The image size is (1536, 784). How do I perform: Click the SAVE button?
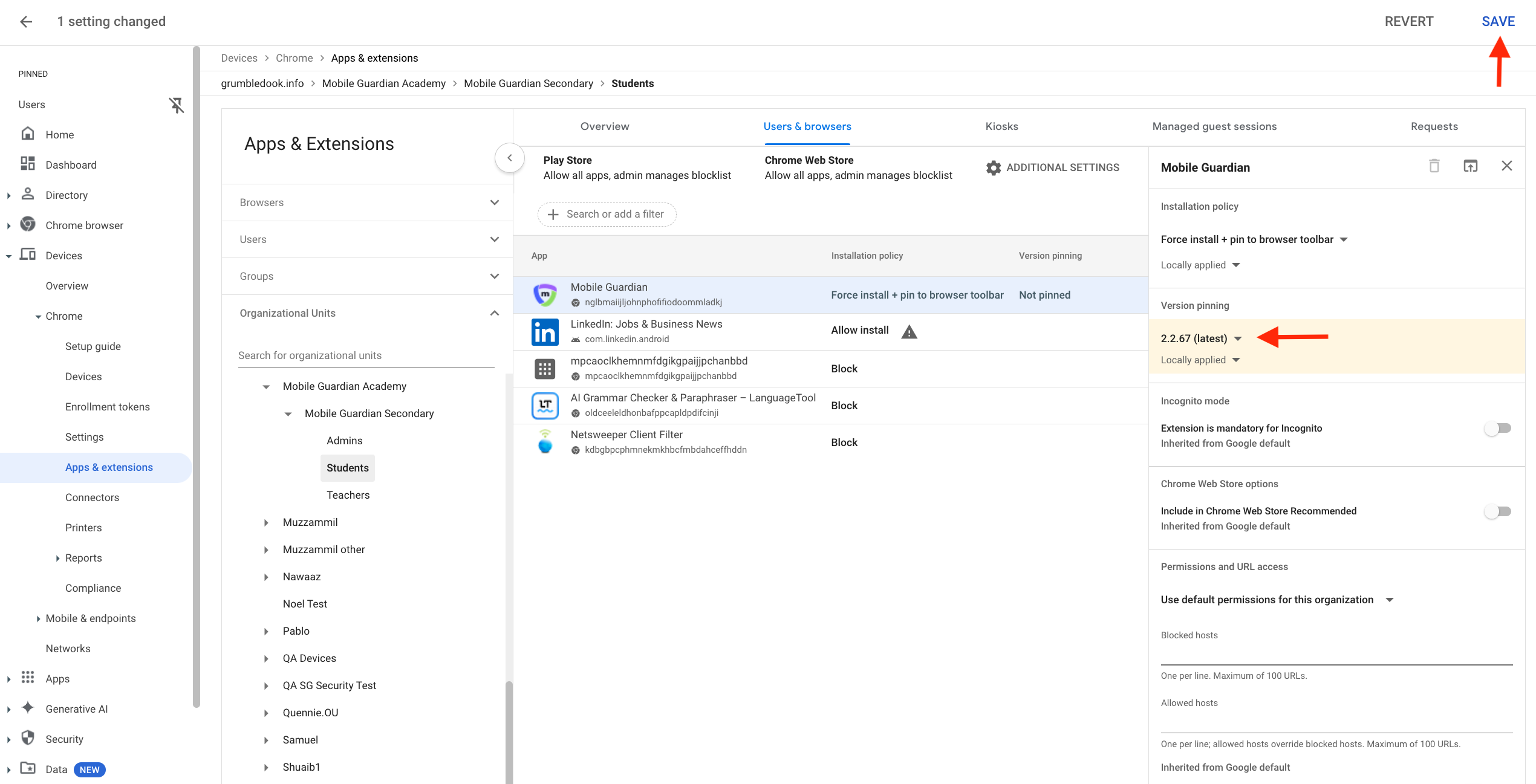(1498, 21)
